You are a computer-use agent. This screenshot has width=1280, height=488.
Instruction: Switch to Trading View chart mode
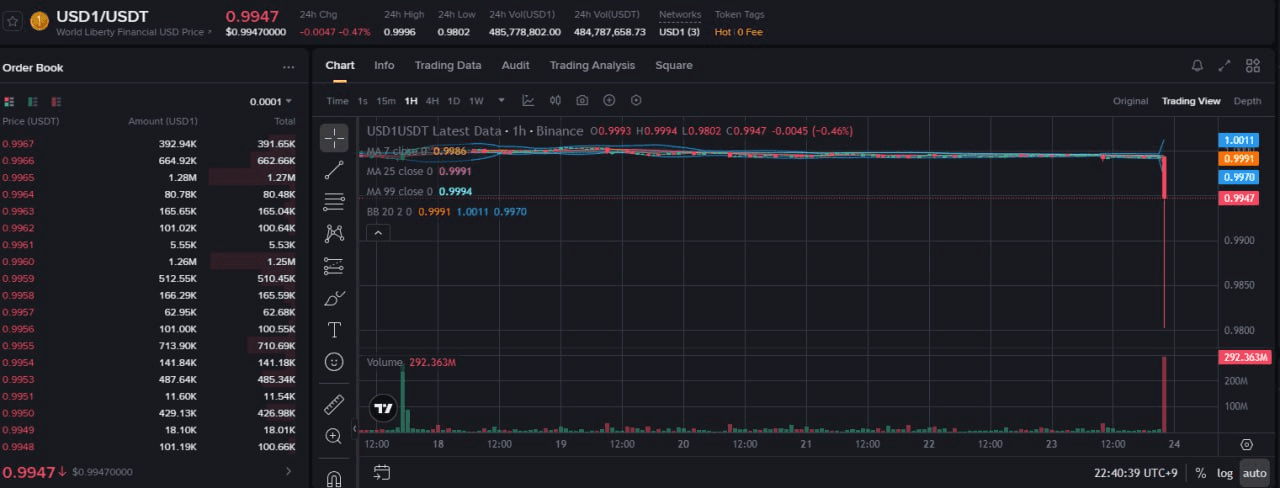click(1191, 101)
